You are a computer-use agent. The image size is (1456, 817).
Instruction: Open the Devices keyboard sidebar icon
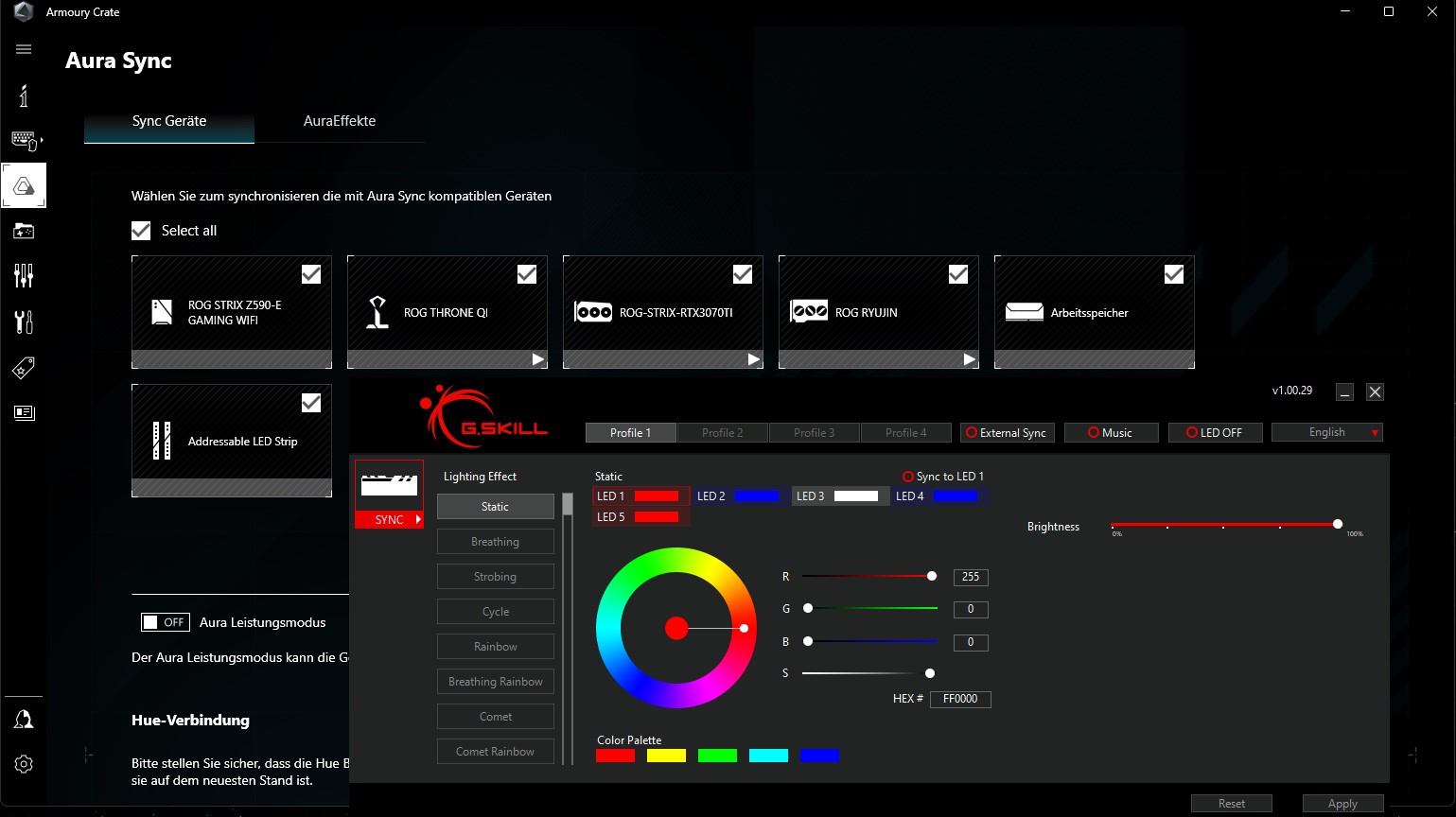point(25,140)
